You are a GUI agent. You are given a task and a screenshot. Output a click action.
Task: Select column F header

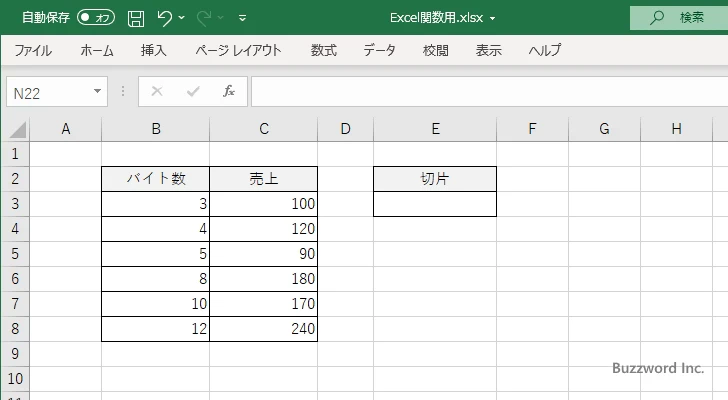click(x=533, y=129)
